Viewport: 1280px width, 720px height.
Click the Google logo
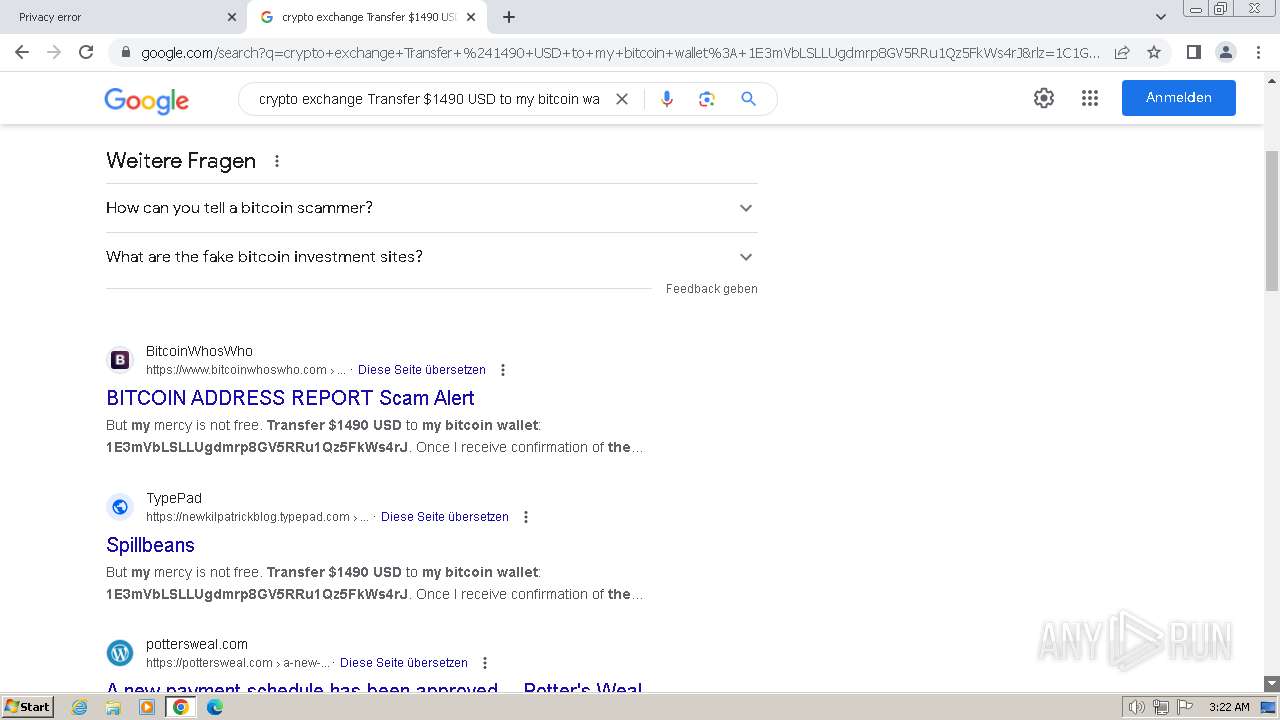coord(147,100)
